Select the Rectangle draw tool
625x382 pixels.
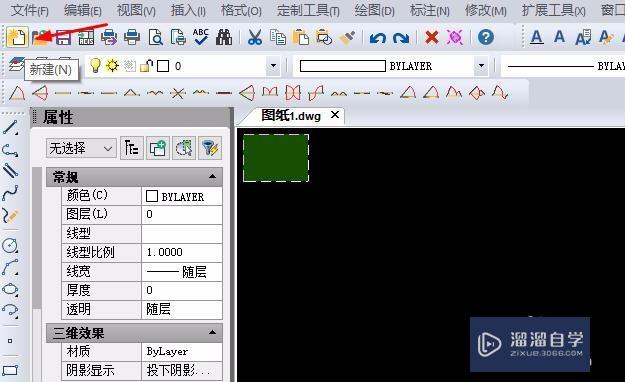click(10, 370)
